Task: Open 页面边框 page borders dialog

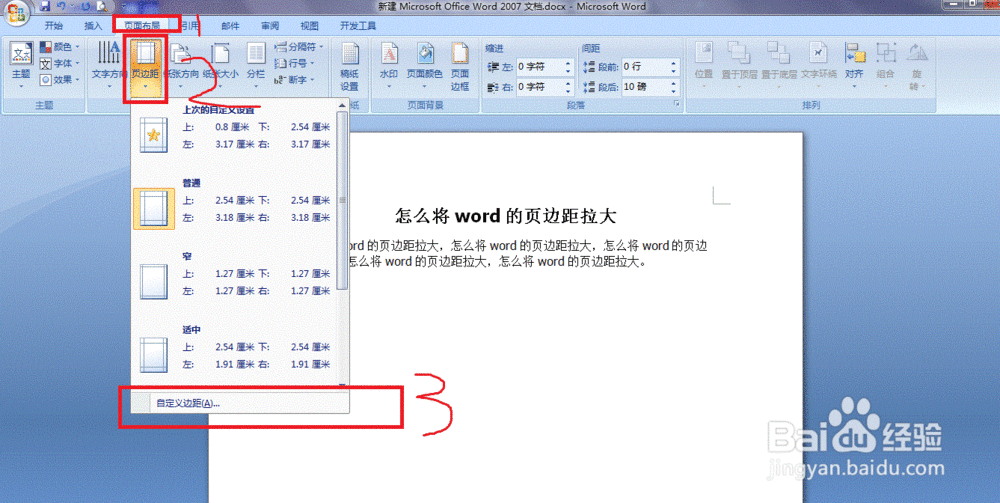Action: click(x=460, y=66)
